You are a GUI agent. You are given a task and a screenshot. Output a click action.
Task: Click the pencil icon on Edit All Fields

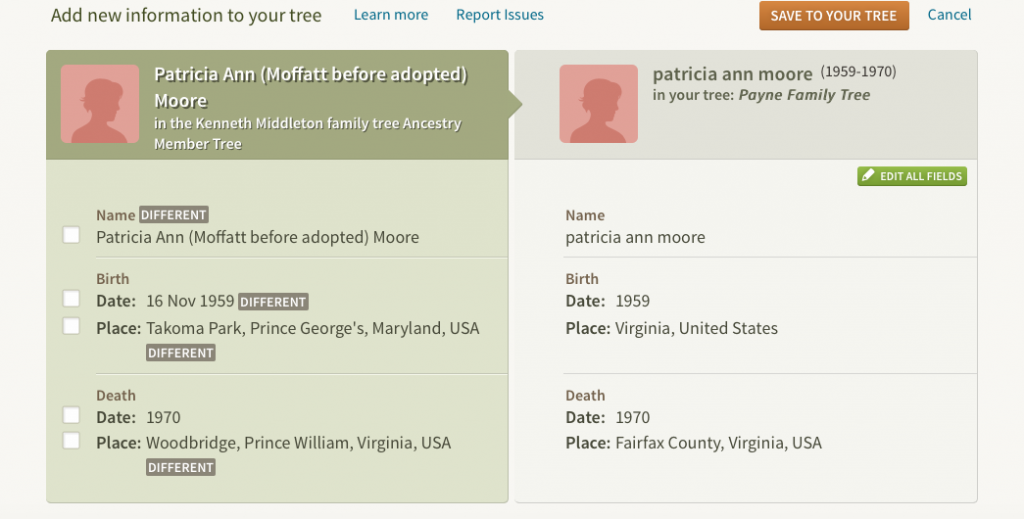click(x=867, y=176)
